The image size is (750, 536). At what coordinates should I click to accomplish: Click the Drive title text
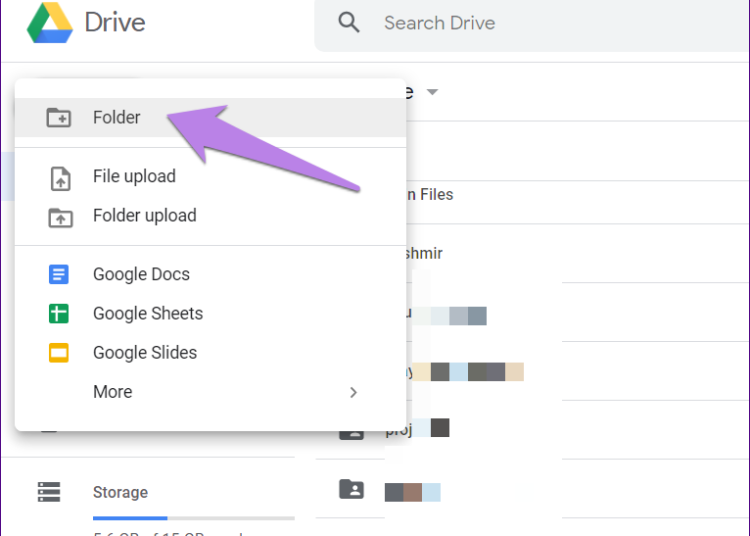tap(115, 22)
